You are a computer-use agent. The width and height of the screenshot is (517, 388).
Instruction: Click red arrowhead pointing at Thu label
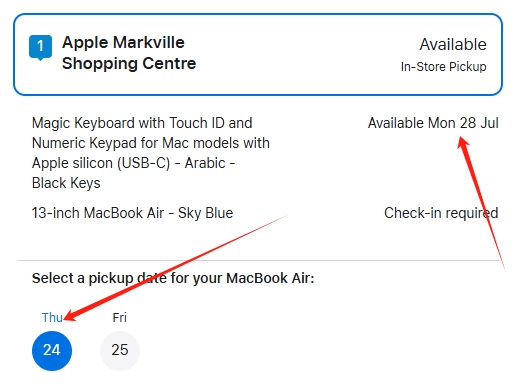coord(70,316)
